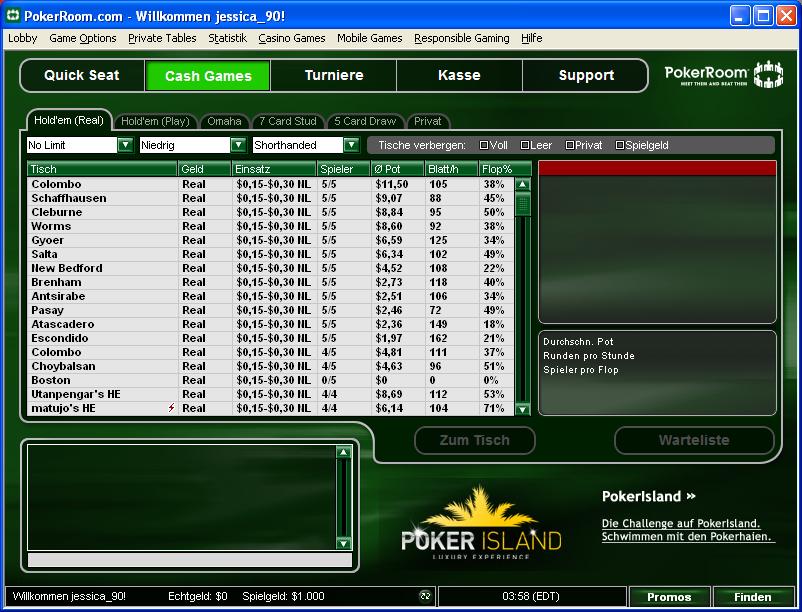Screen dimensions: 802x612
Task: Sort by the Geld column header
Action: 204,169
